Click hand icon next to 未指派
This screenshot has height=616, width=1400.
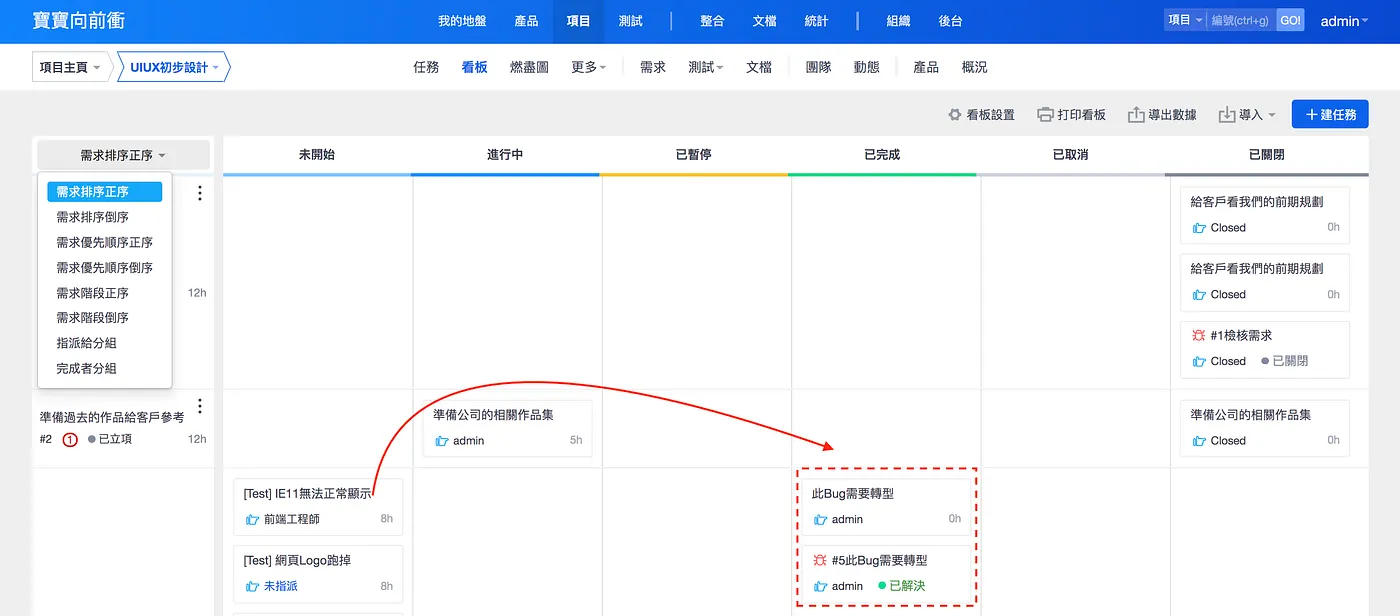coord(253,586)
